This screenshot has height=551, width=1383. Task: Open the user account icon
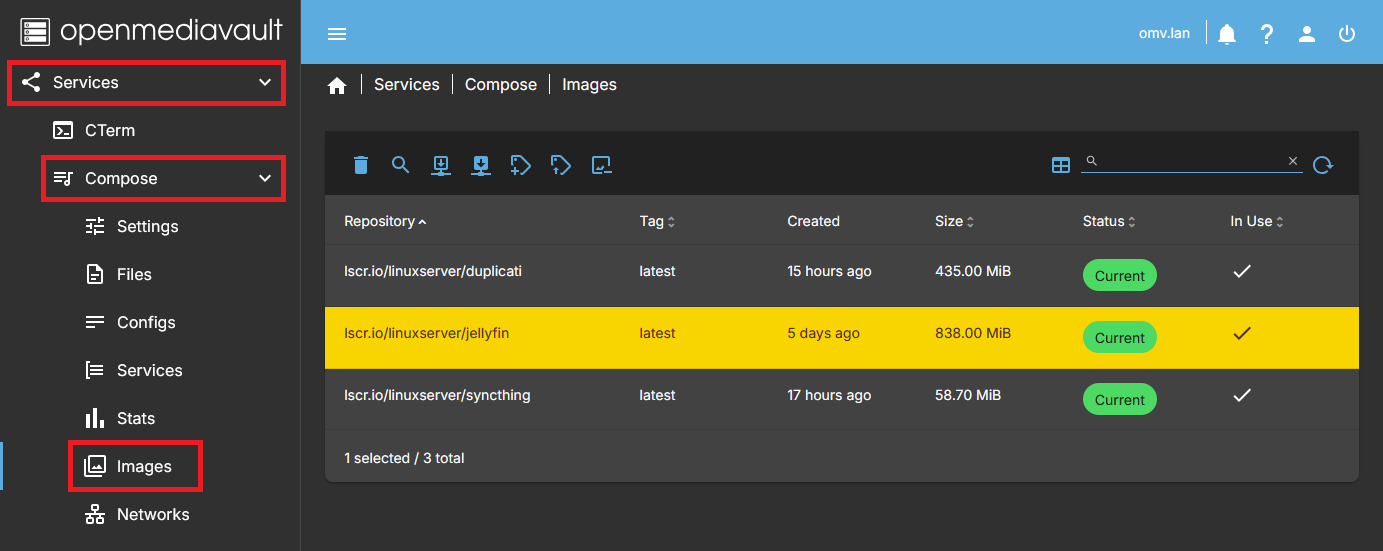click(x=1307, y=34)
